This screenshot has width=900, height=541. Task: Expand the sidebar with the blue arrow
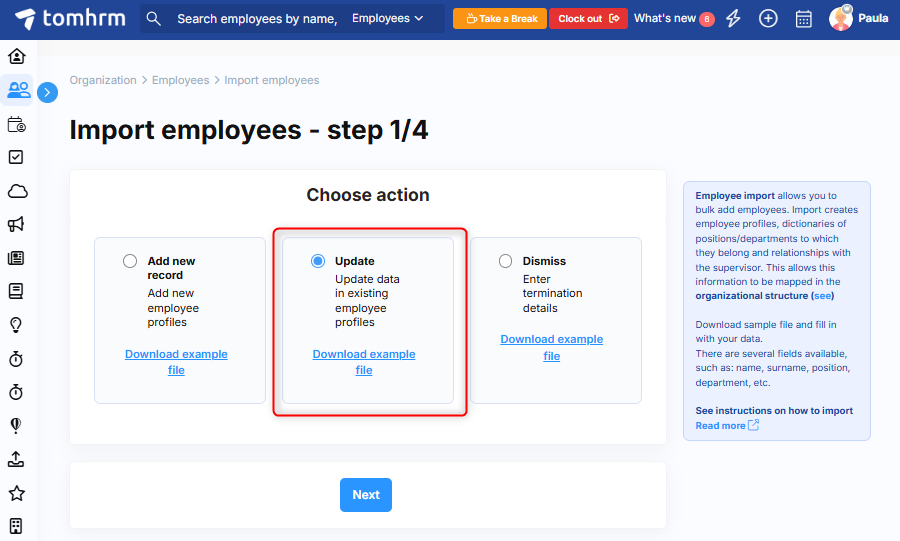pyautogui.click(x=47, y=93)
